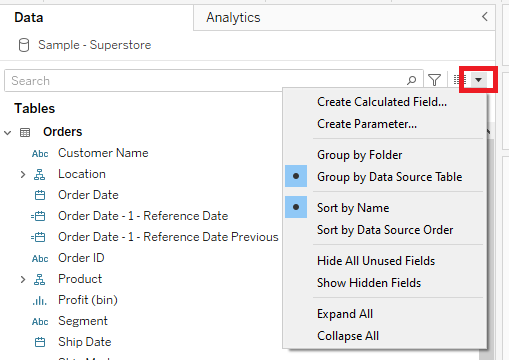Open the data pane dropdown arrow
Image resolution: width=509 pixels, height=360 pixels.
(x=479, y=80)
